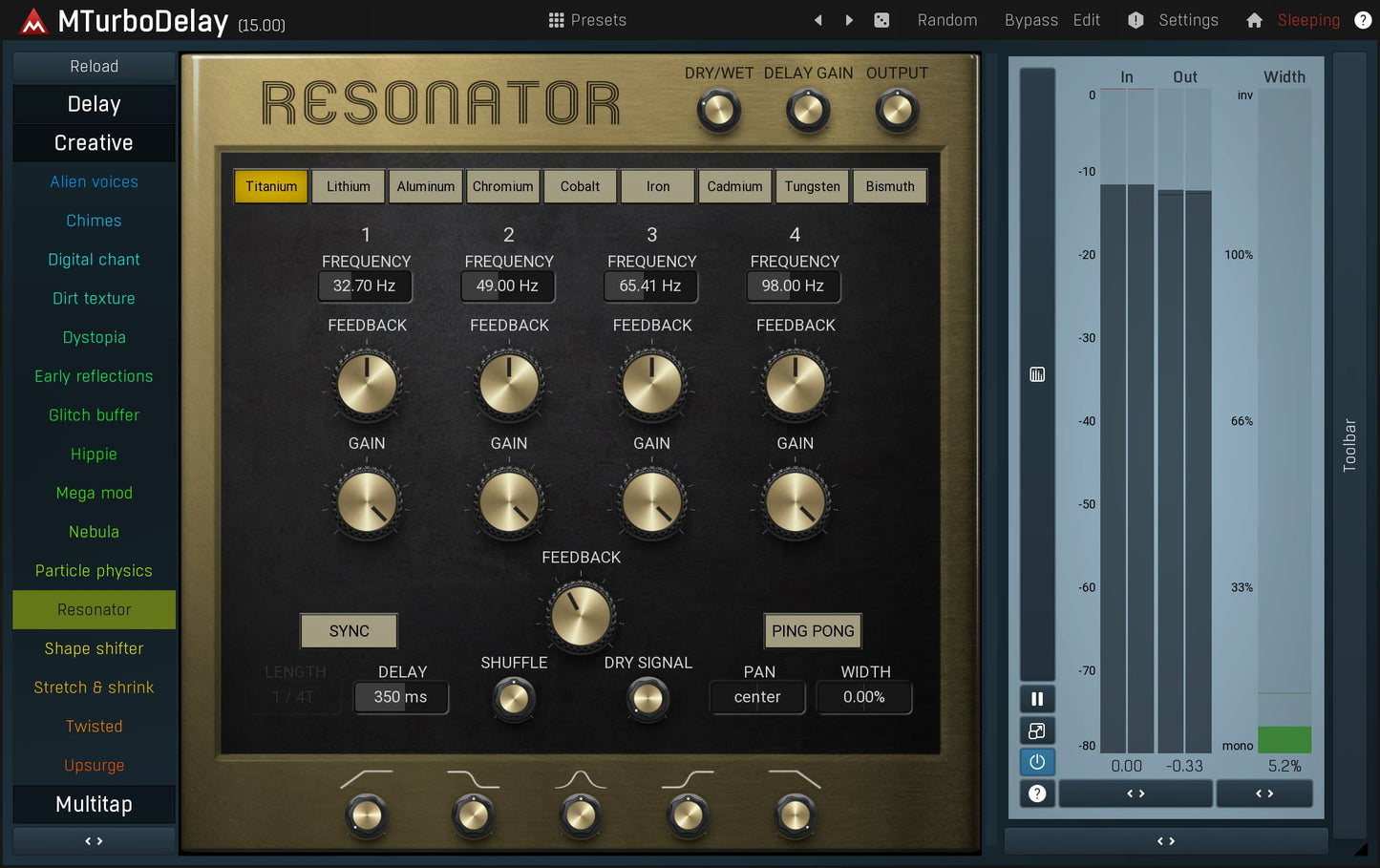Click the Reload button

[x=93, y=66]
